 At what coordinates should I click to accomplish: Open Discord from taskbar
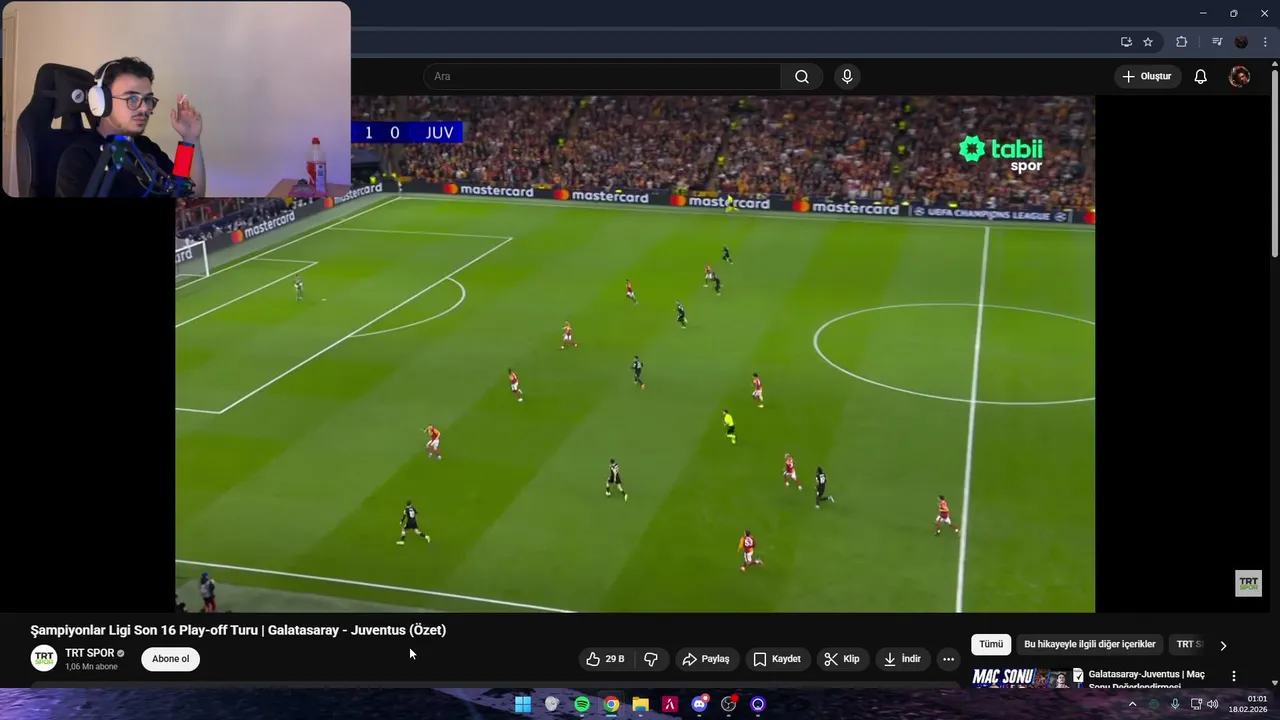700,704
